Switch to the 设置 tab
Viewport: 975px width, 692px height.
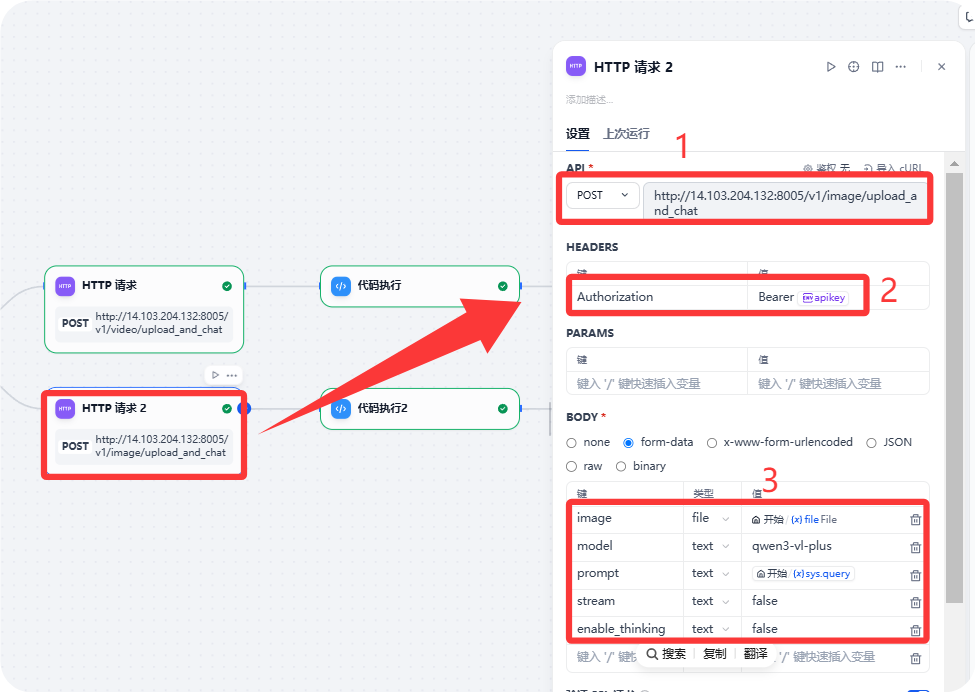(x=578, y=134)
